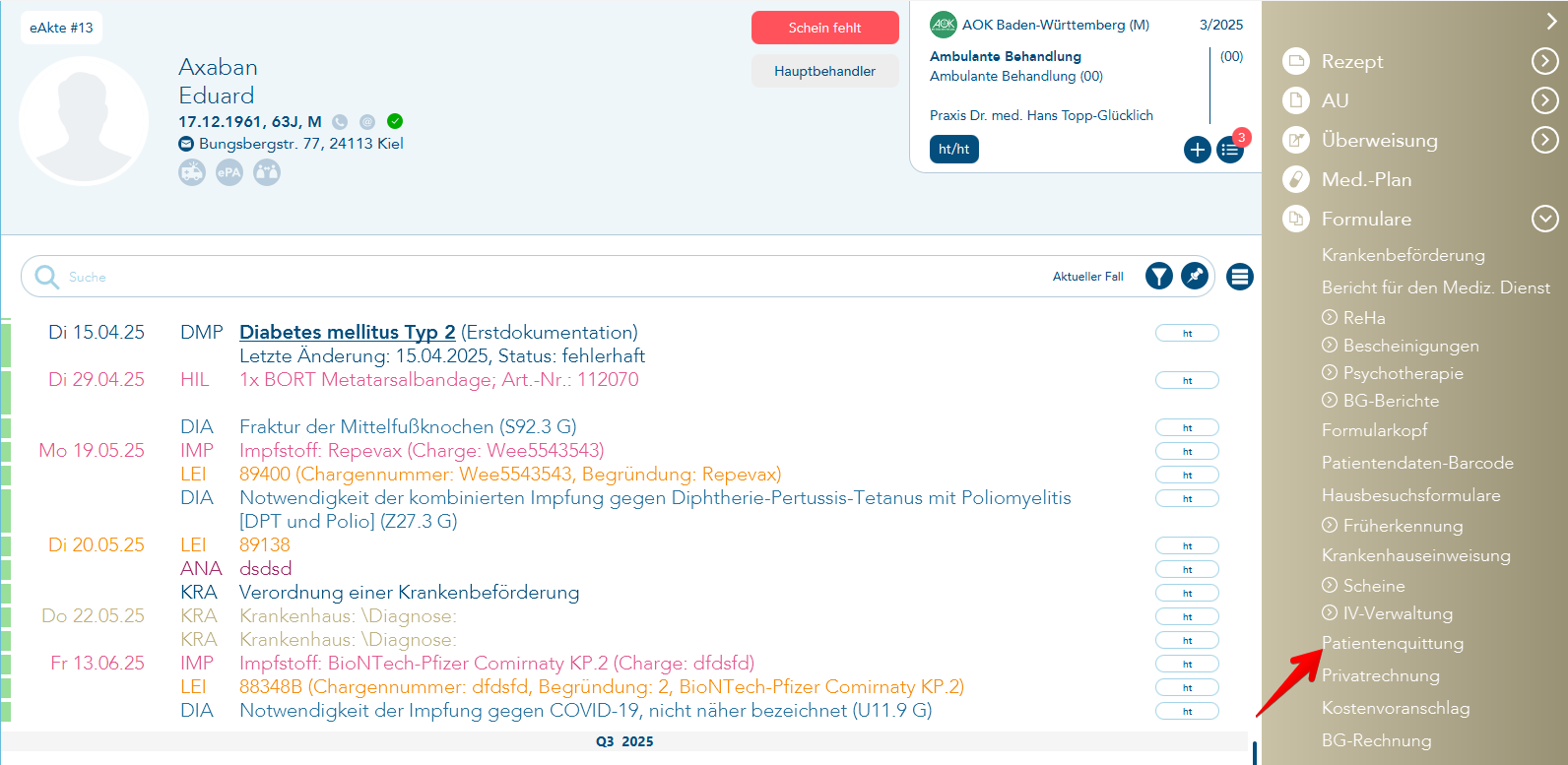Click the Med.-Plan pill icon
Viewport: 1568px width, 765px height.
1296,179
